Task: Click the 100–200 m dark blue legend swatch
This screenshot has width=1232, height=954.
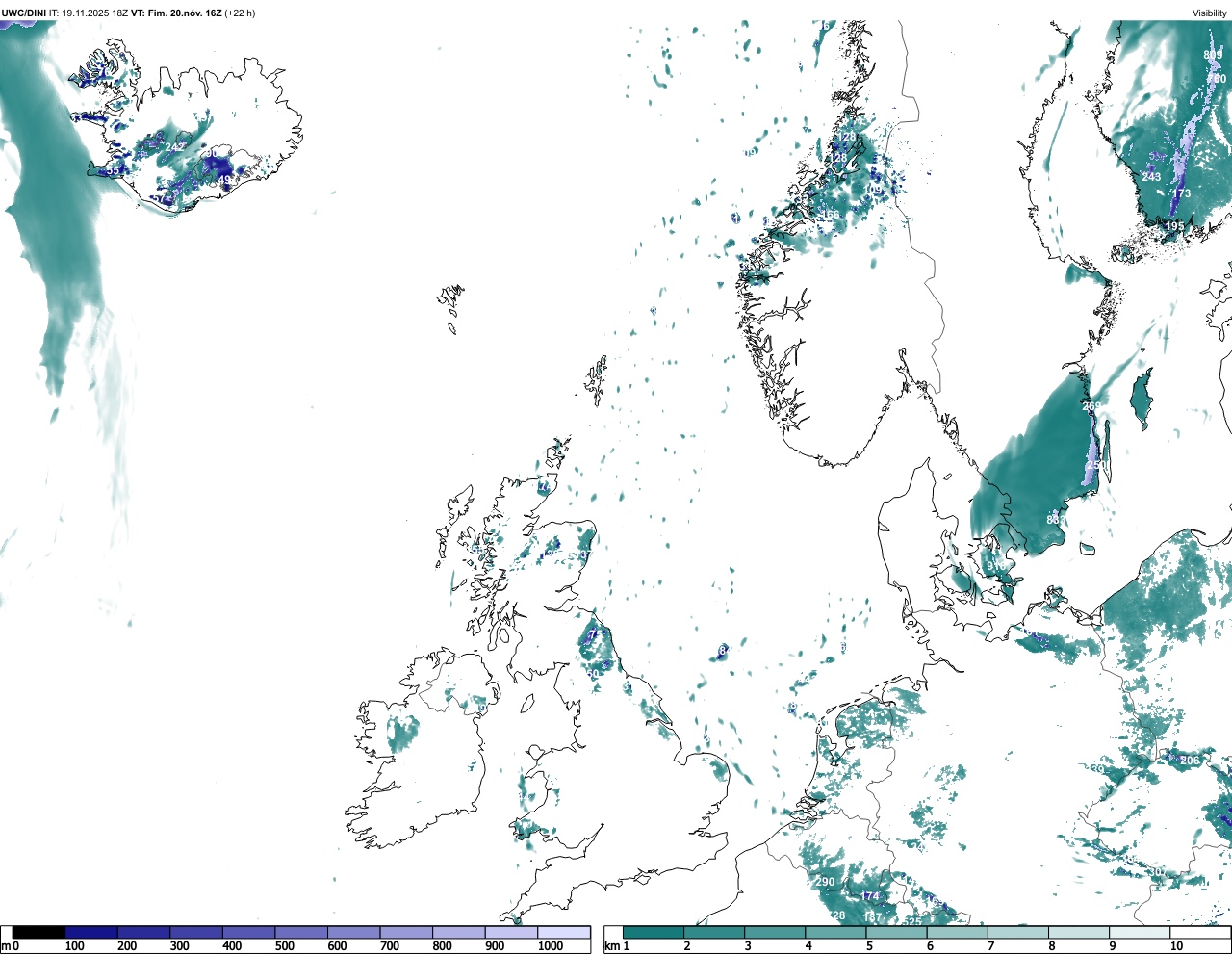Action: (91, 932)
